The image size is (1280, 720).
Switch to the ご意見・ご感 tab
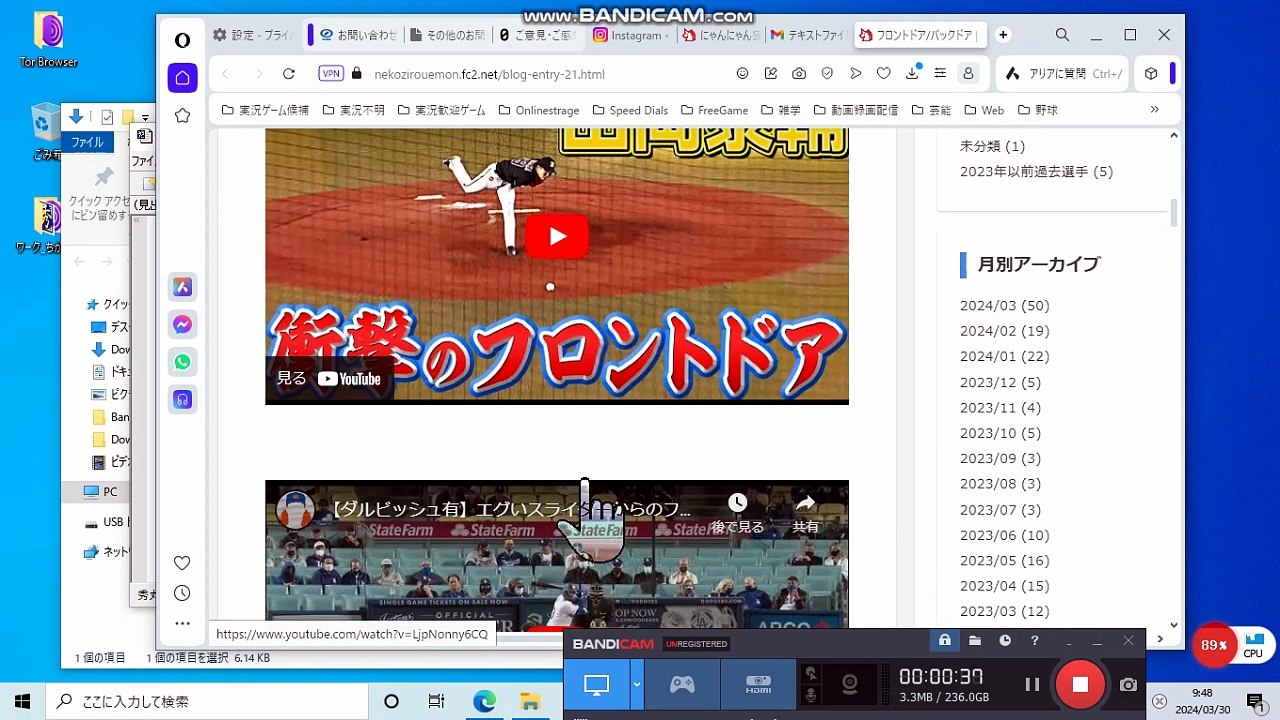537,35
